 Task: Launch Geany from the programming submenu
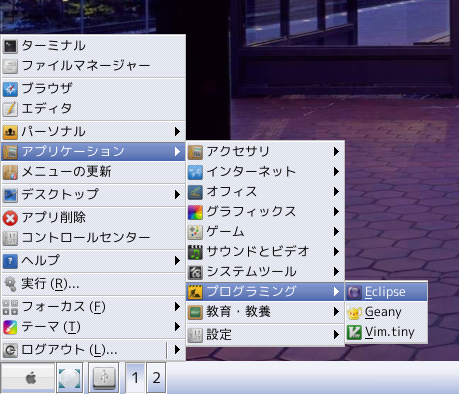click(x=386, y=312)
